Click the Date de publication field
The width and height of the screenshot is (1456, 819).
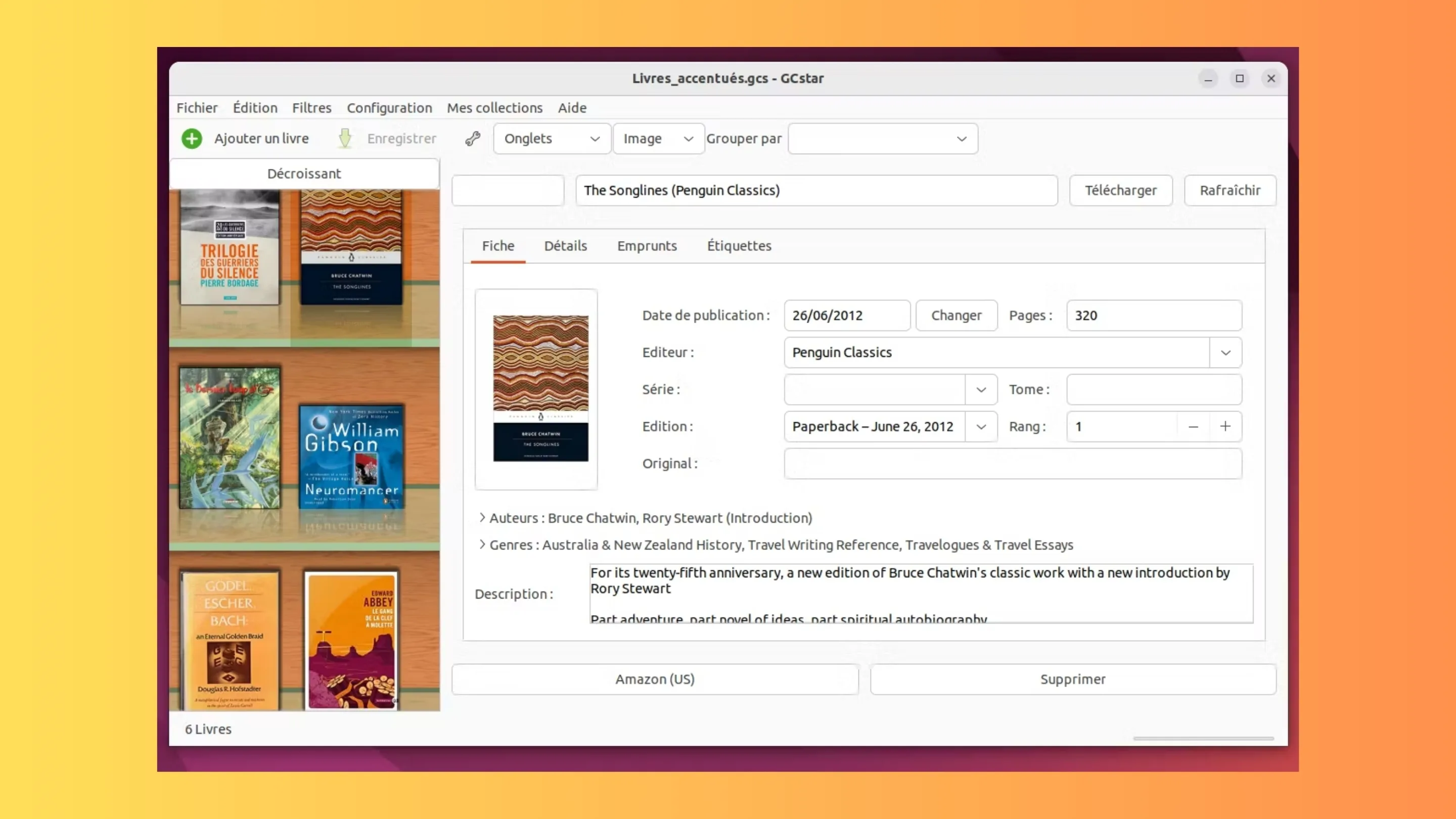tap(847, 315)
